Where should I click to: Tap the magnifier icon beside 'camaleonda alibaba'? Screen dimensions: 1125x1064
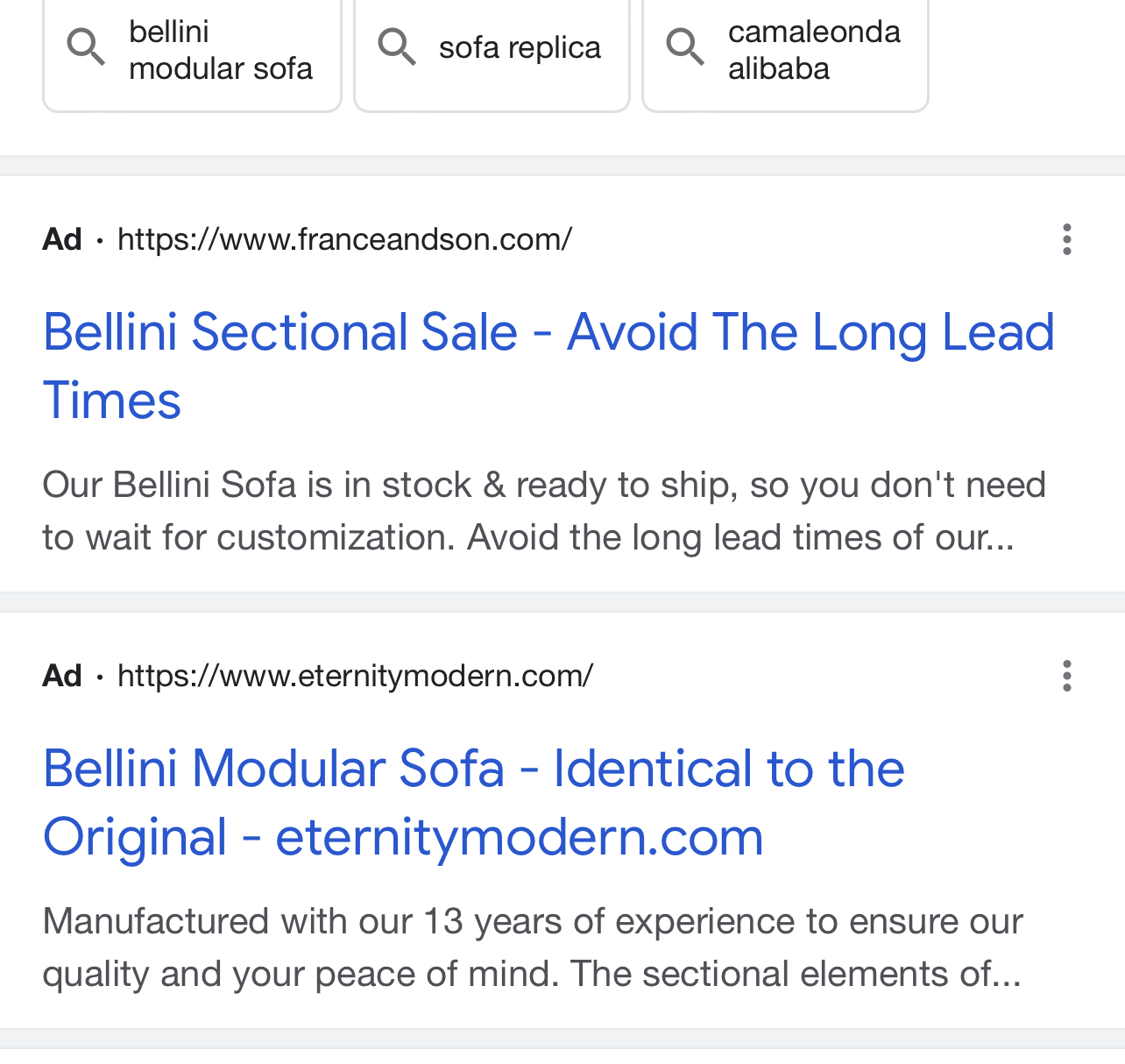coord(685,46)
